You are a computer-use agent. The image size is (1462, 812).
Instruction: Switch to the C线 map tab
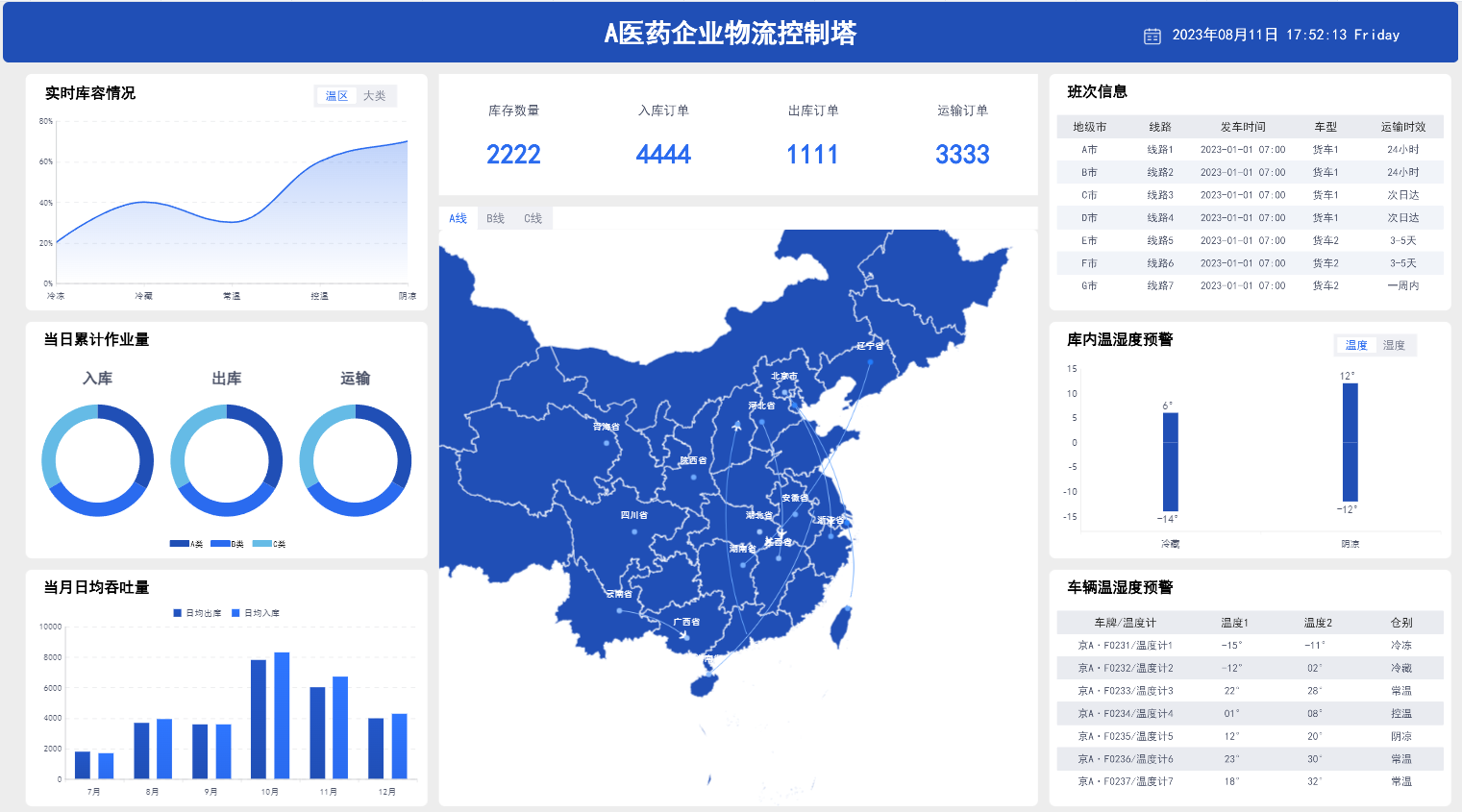[x=533, y=218]
